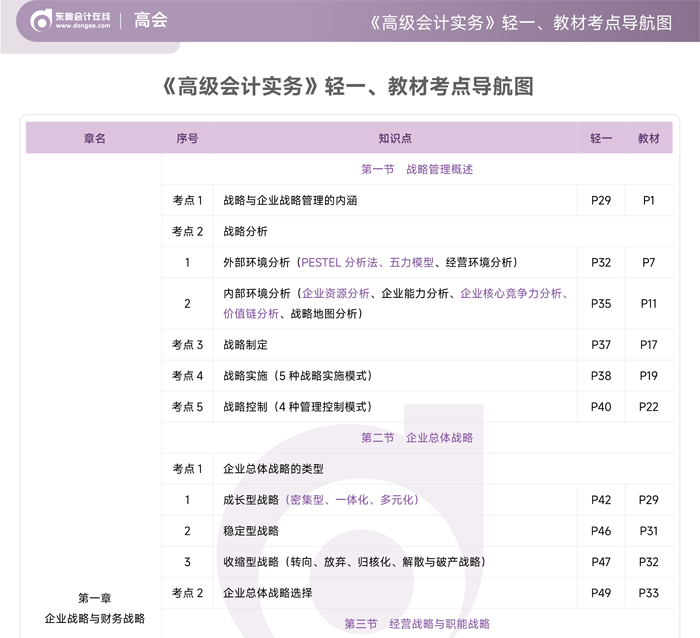Click the 东奥会计在线 logo in the banner
The width and height of the screenshot is (700, 638).
pyautogui.click(x=70, y=21)
